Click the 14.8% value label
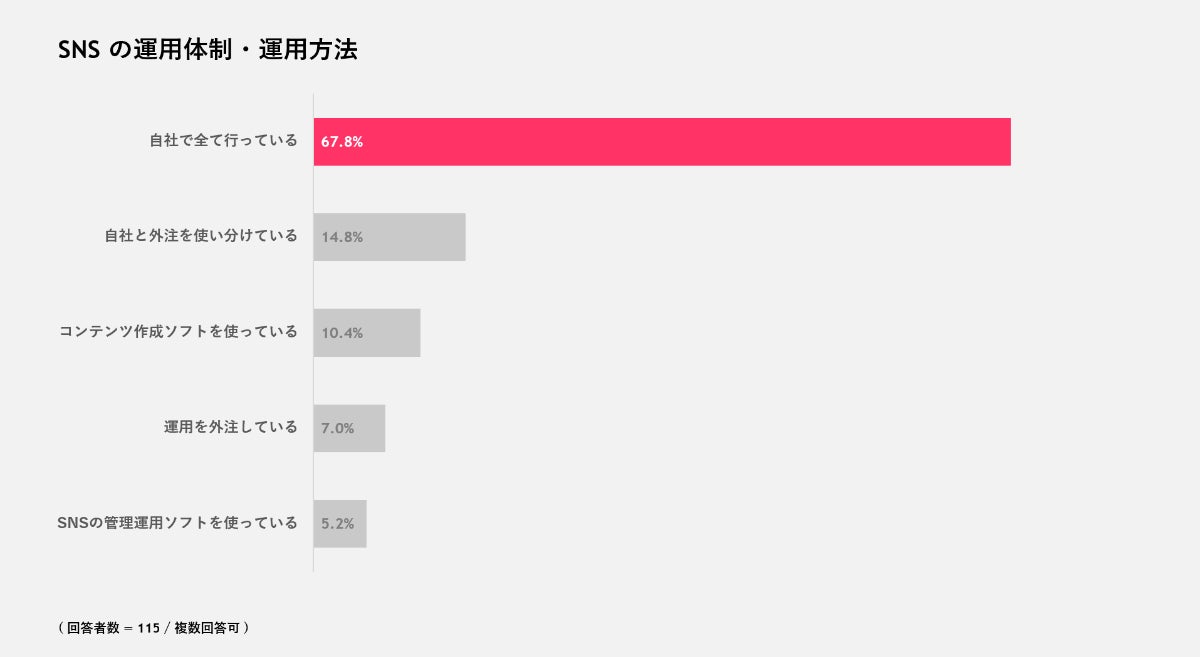This screenshot has width=1200, height=657. pyautogui.click(x=342, y=238)
